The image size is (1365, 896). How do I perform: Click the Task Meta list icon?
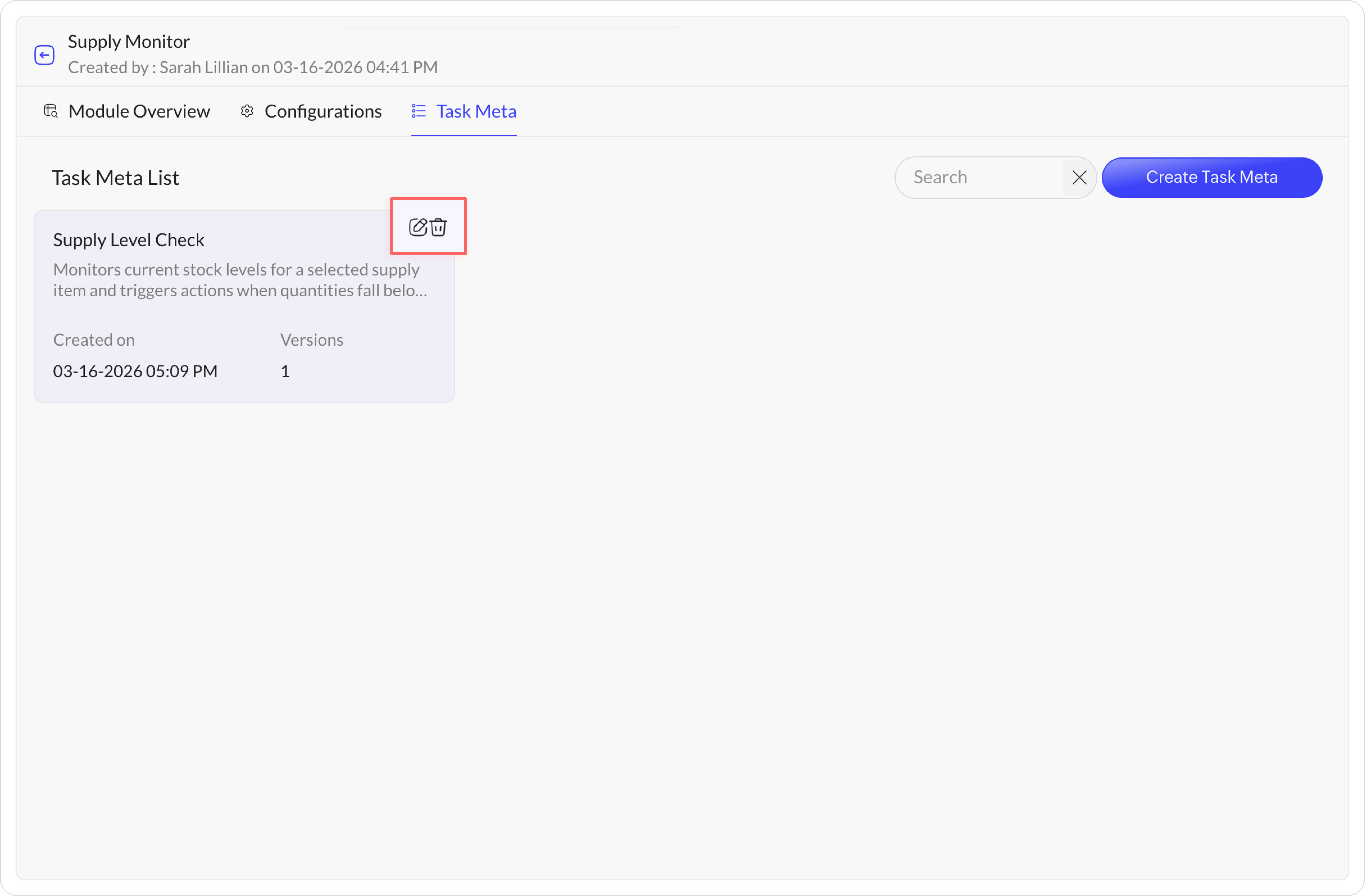point(419,111)
